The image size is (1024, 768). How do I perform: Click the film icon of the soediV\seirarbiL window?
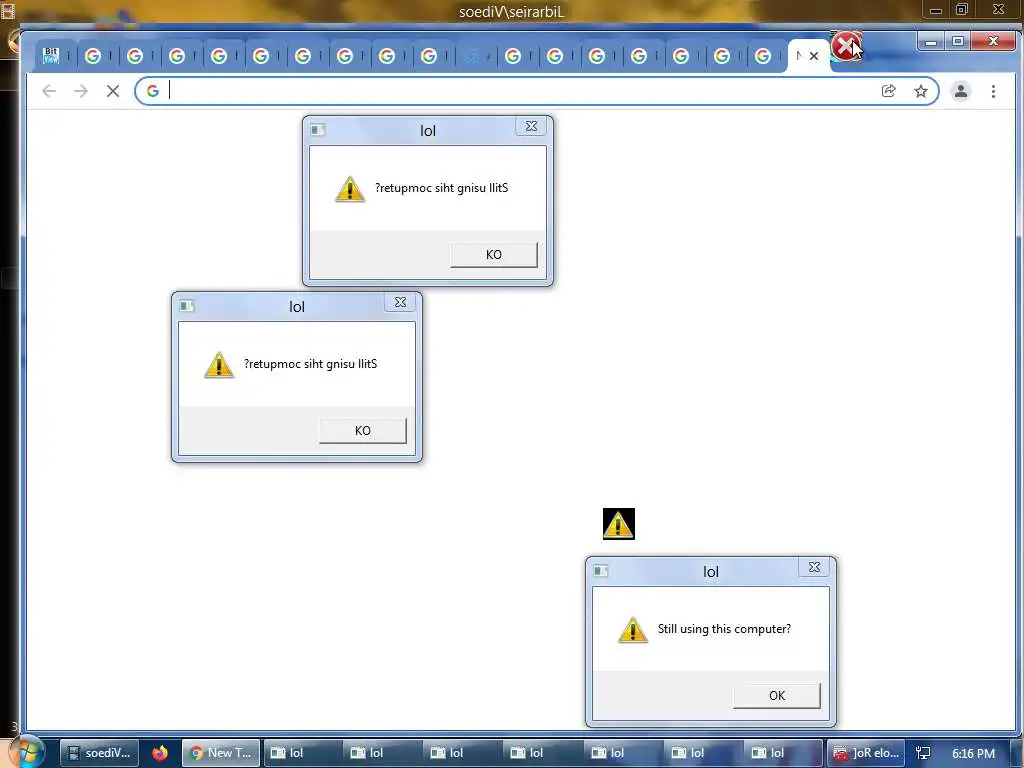(8, 10)
